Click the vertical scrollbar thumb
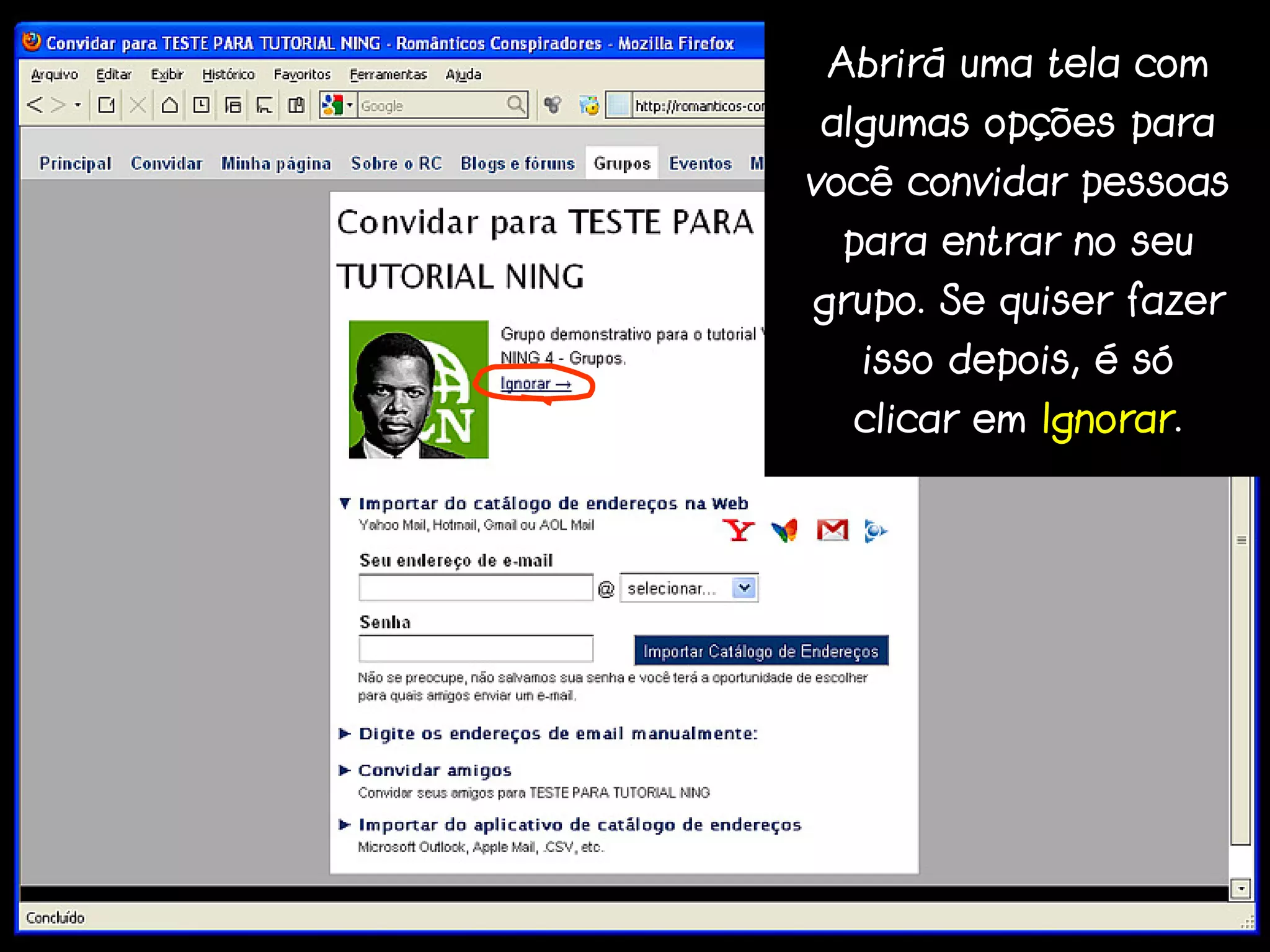Image resolution: width=1270 pixels, height=952 pixels. [1241, 660]
